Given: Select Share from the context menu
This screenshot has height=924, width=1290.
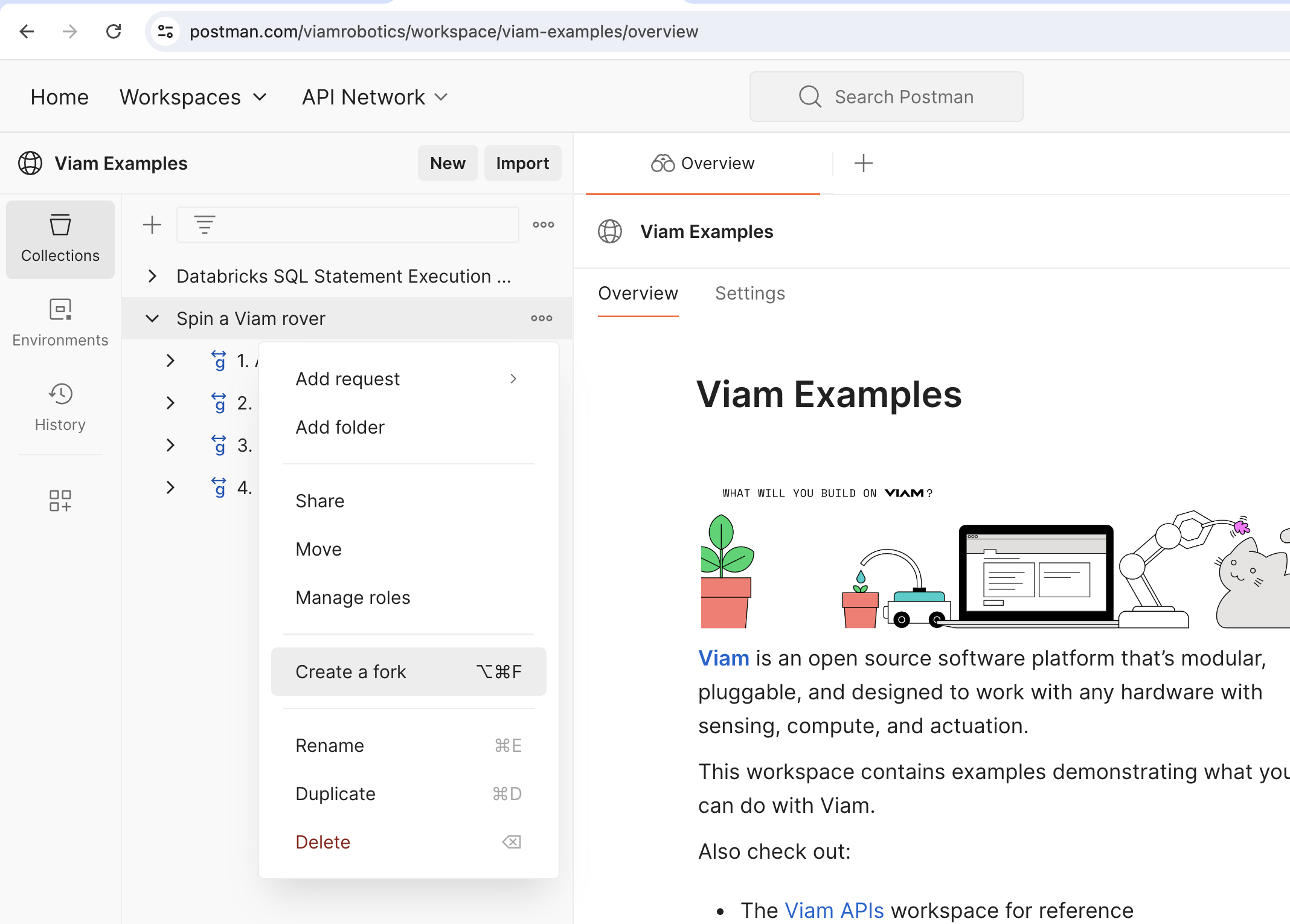Looking at the screenshot, I should pos(409,501).
